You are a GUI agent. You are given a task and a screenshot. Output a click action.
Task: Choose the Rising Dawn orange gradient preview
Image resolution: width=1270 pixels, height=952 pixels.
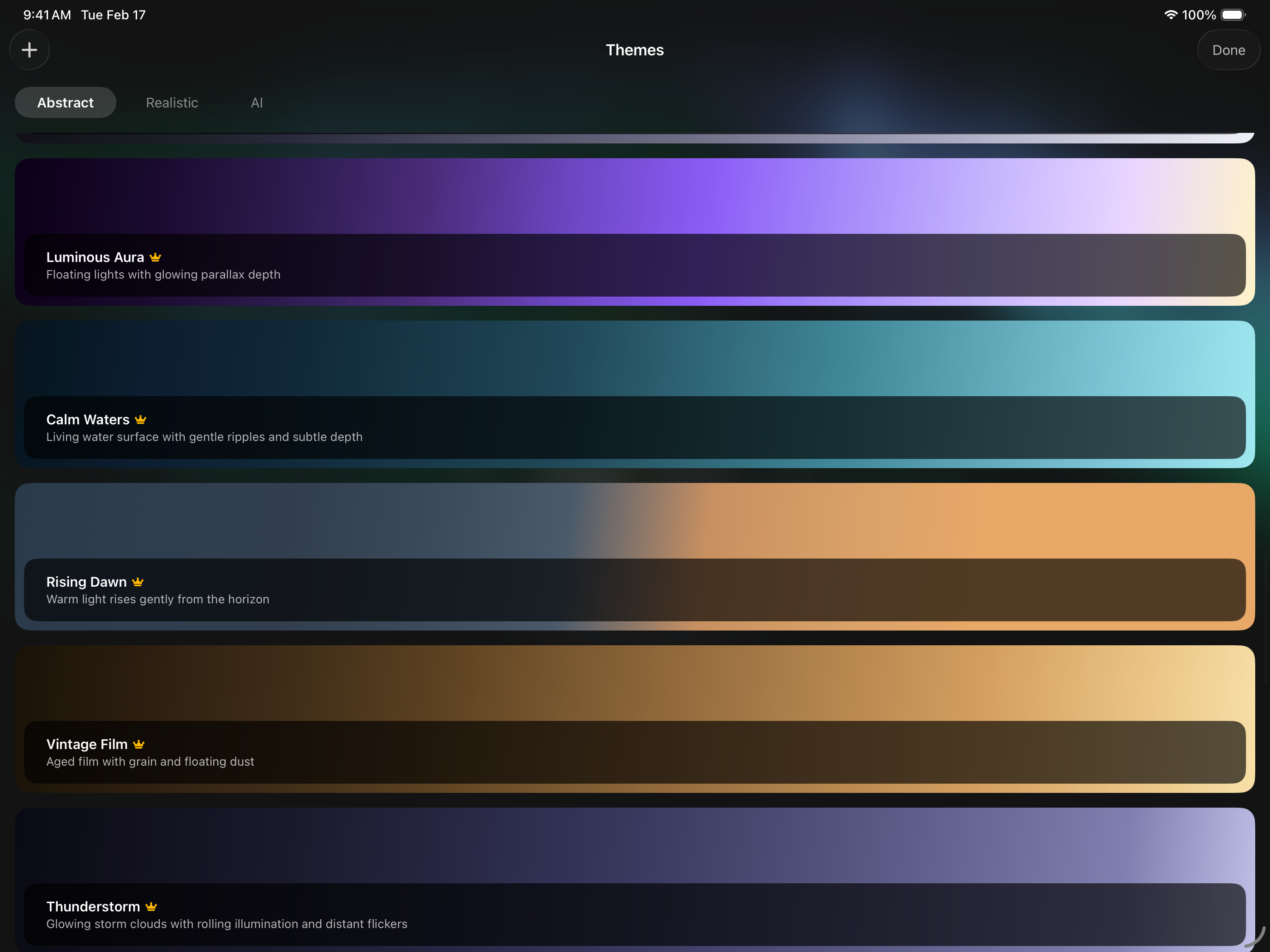635,521
